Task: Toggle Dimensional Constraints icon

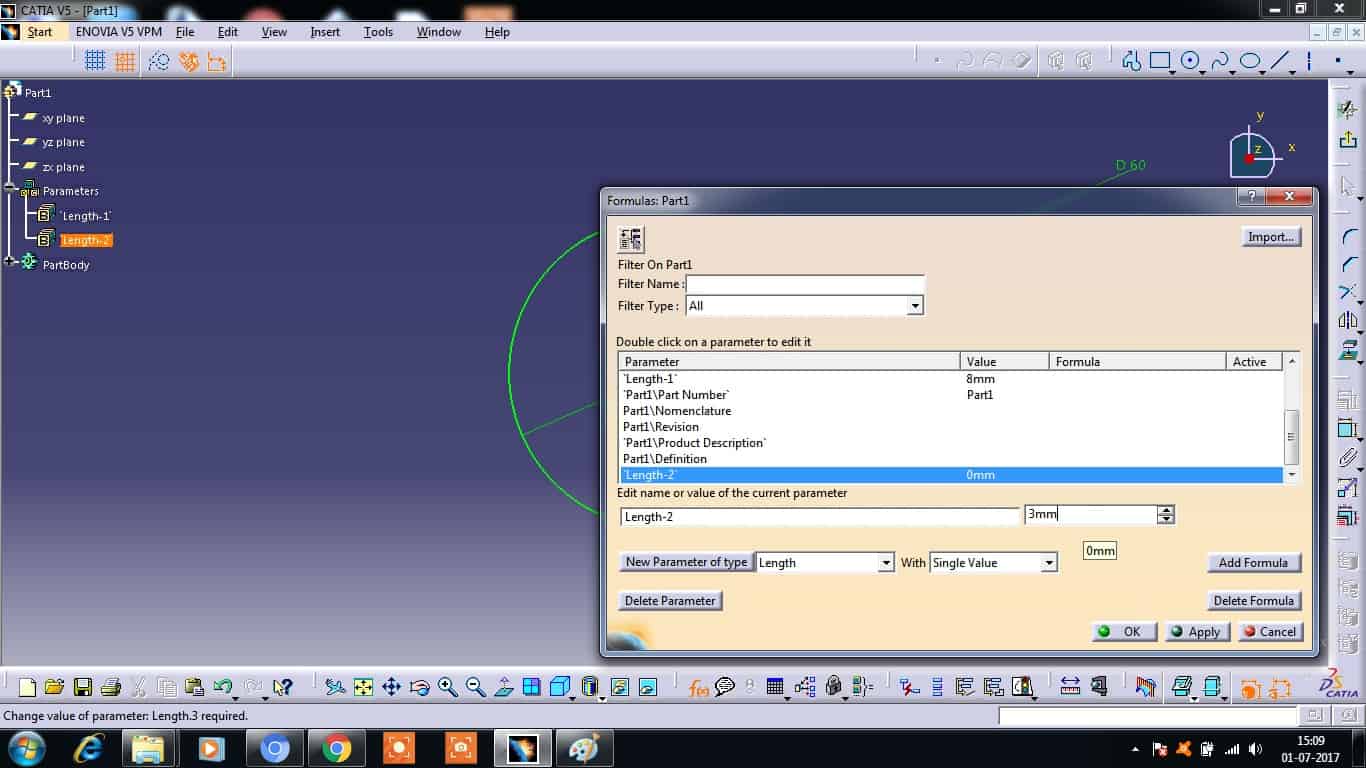Action: tap(217, 61)
